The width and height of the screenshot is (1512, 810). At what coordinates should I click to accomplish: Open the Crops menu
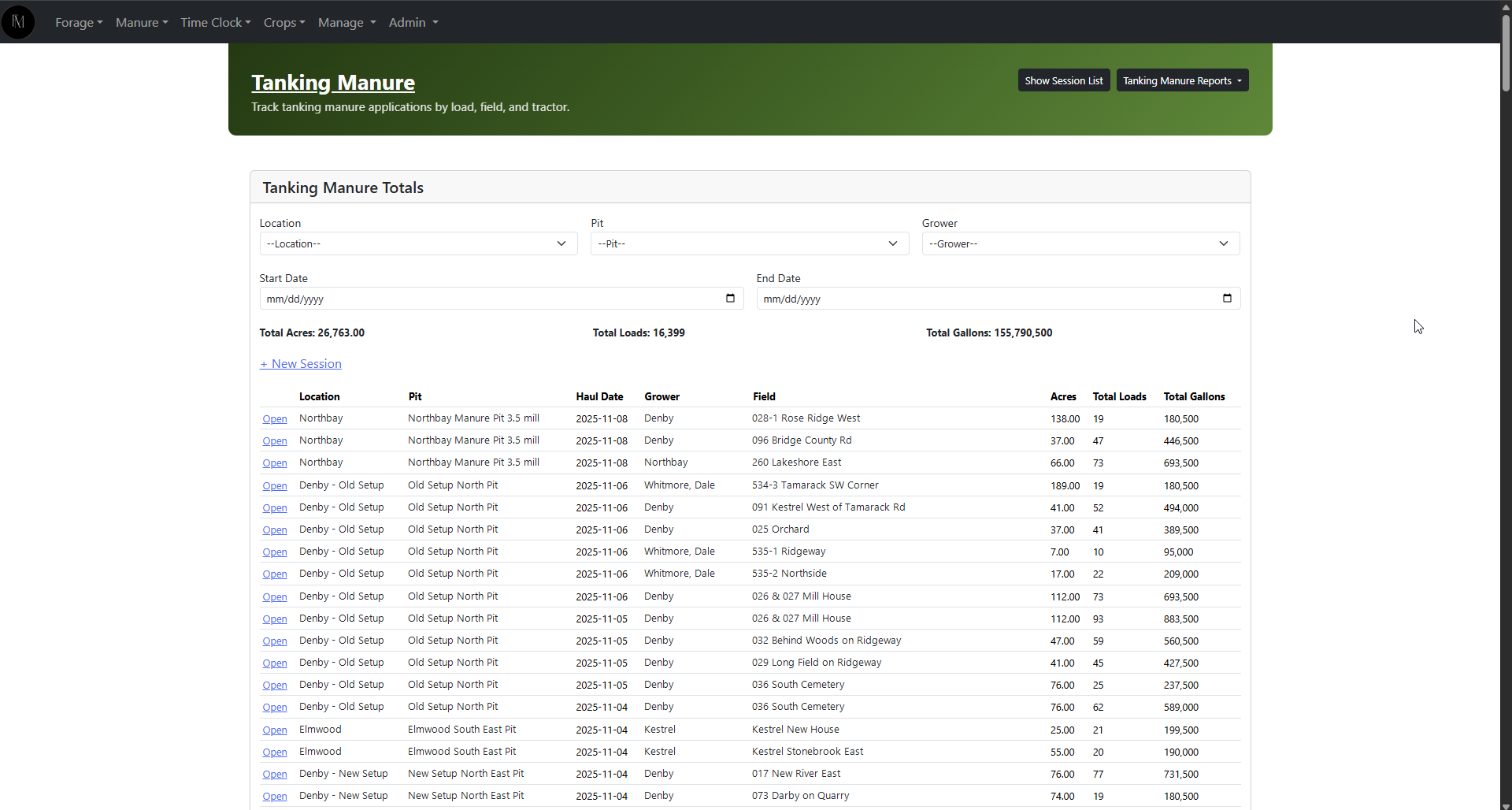[284, 22]
